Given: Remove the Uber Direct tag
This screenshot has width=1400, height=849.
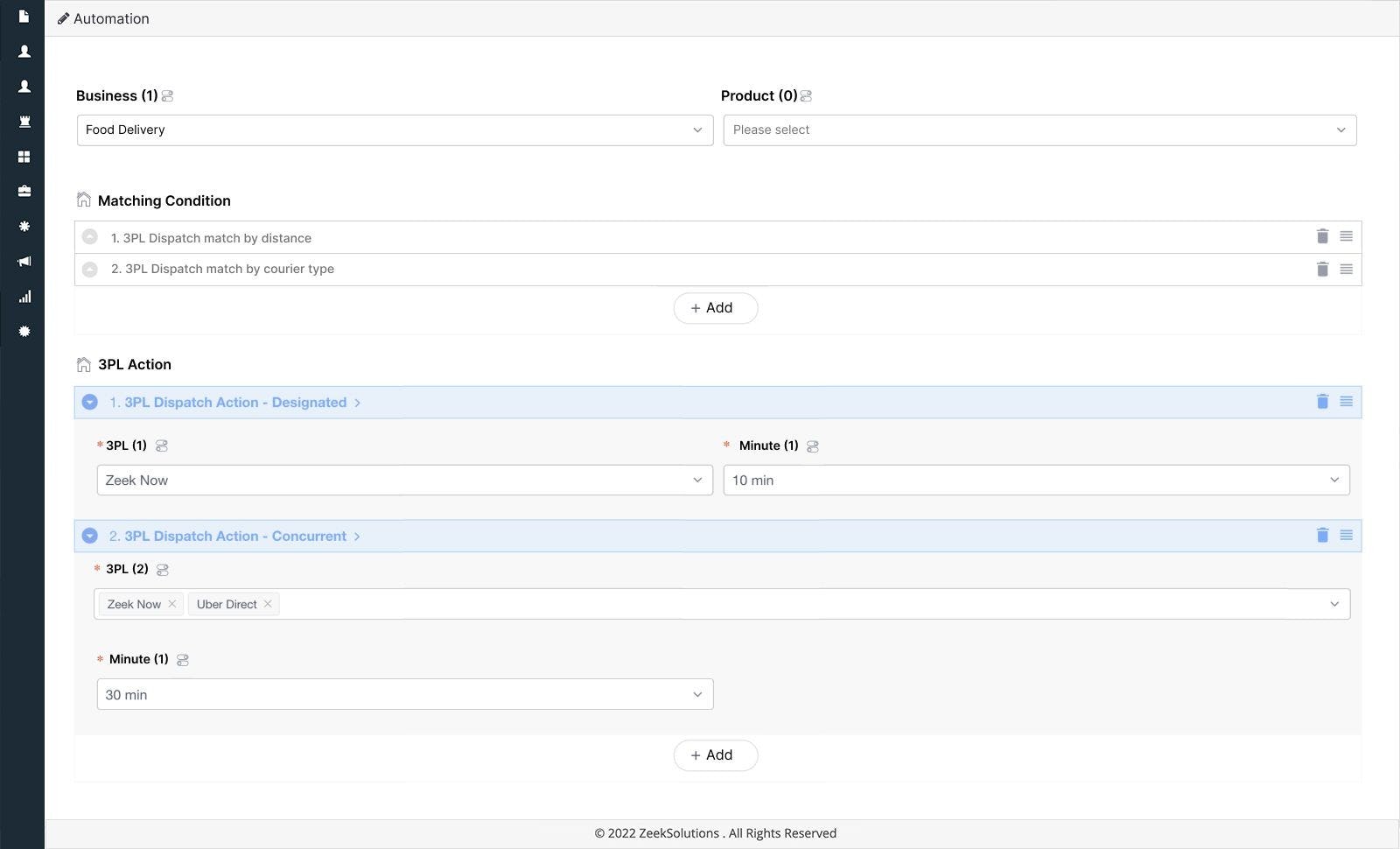Looking at the screenshot, I should pyautogui.click(x=268, y=604).
